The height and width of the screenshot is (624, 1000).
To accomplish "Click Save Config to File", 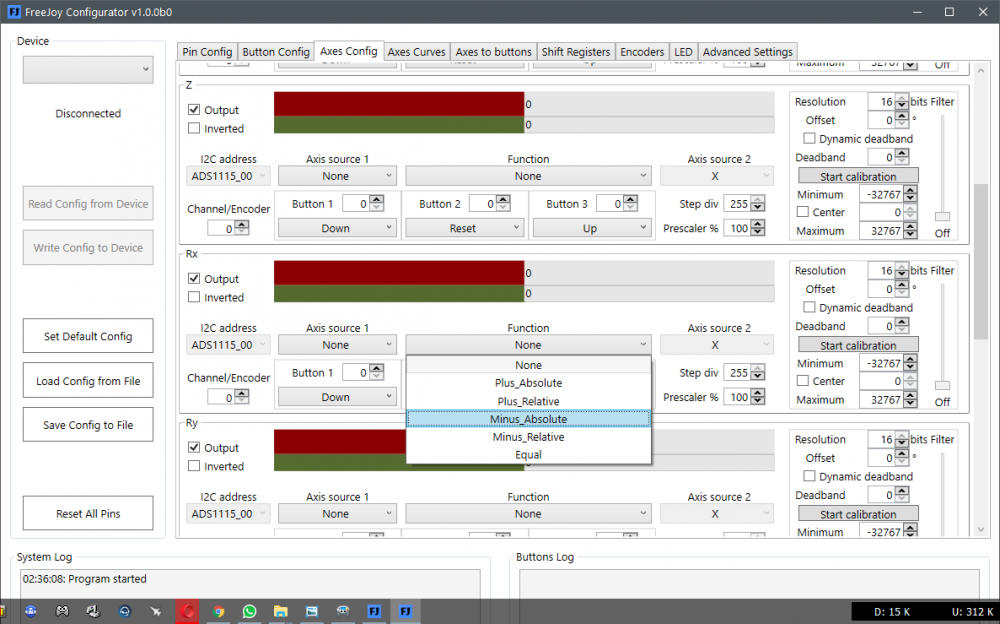I will 88,425.
